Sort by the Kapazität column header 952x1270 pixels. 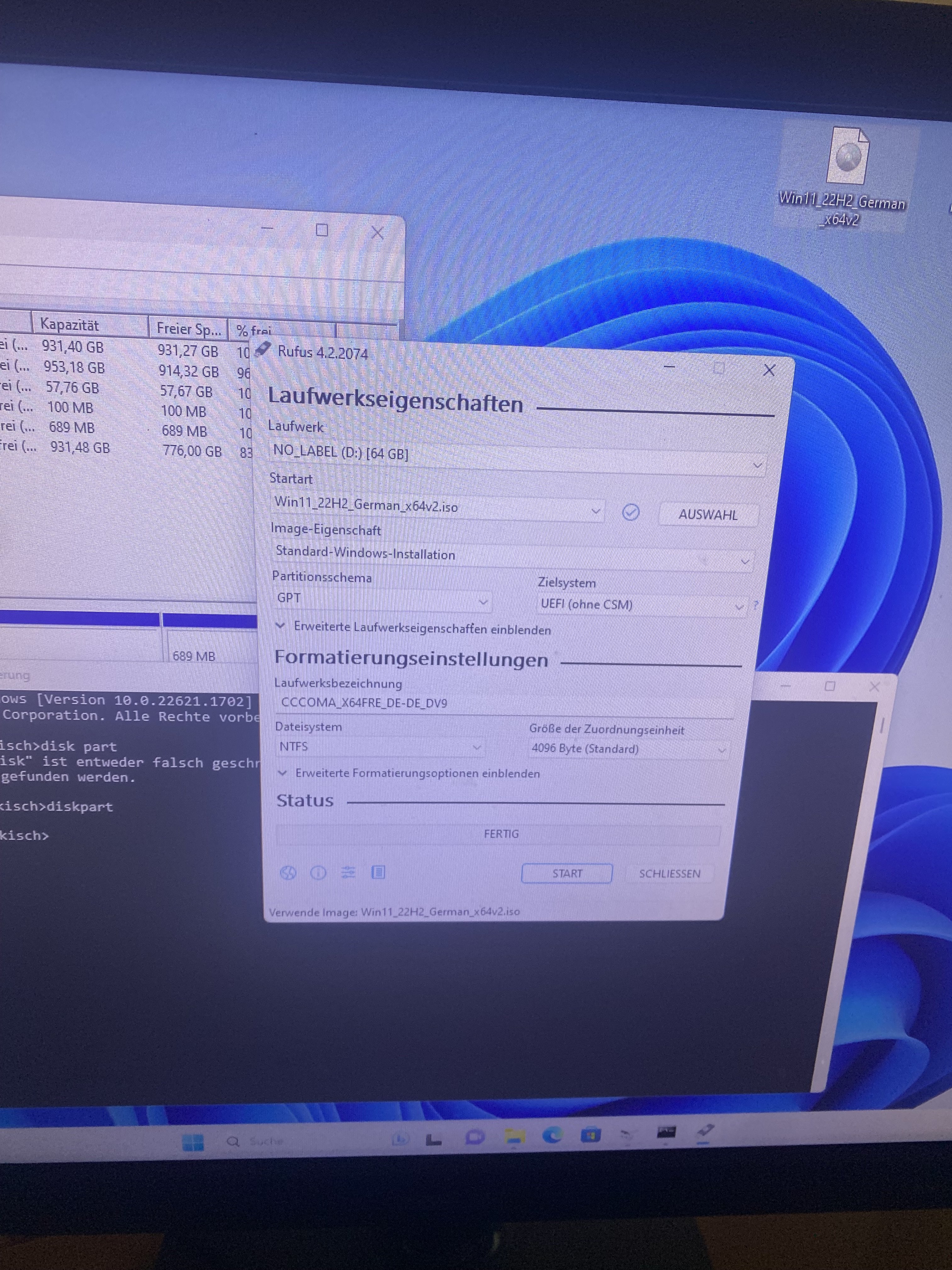click(90, 324)
